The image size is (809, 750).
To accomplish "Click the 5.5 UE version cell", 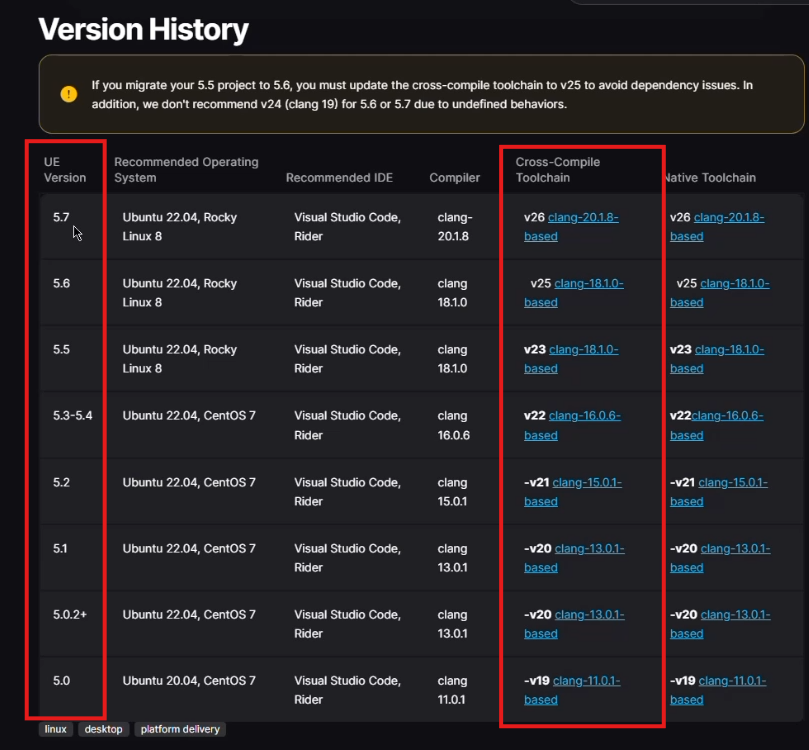I will point(61,350).
